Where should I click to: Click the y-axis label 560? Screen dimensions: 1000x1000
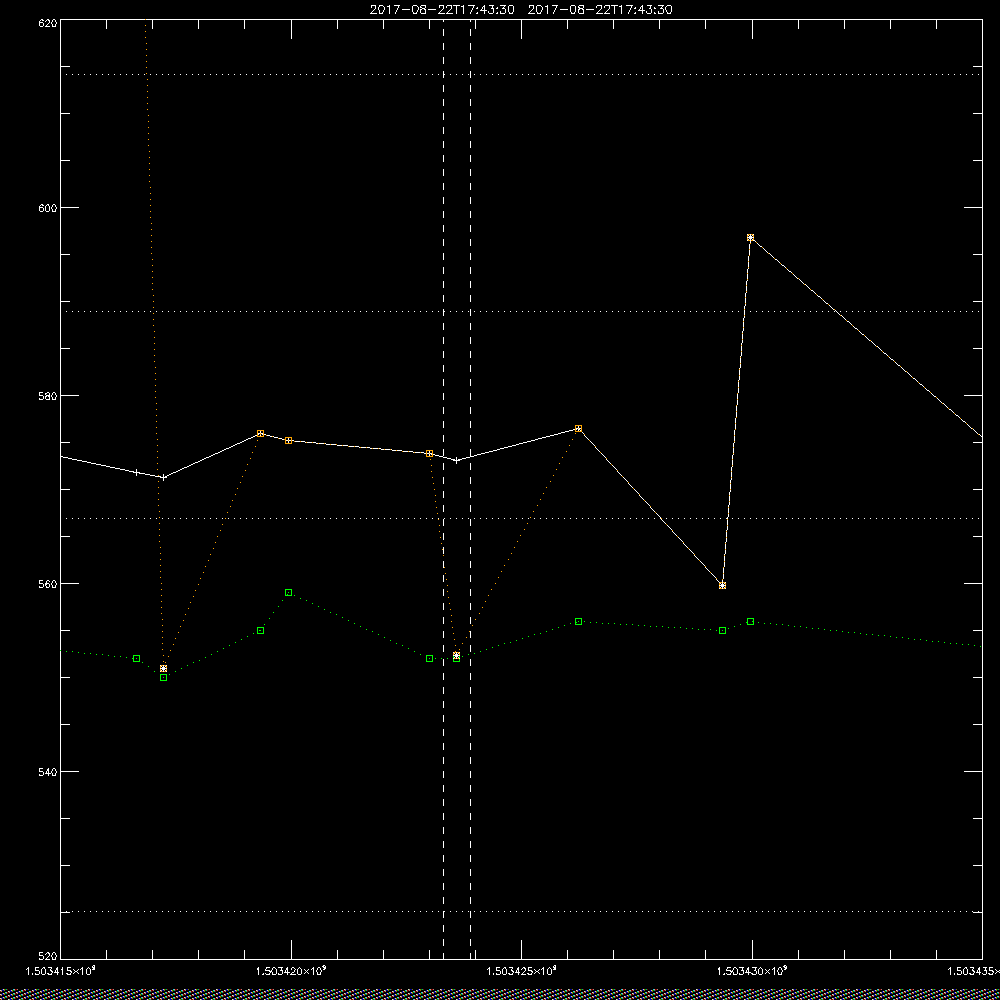[x=48, y=584]
